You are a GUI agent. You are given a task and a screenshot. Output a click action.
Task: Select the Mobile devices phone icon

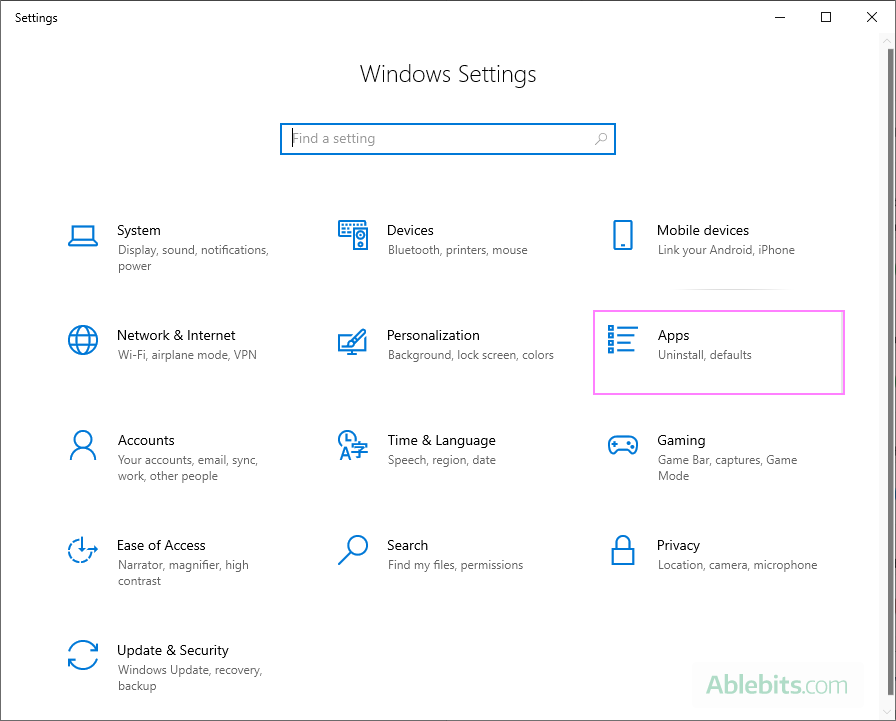coord(622,235)
